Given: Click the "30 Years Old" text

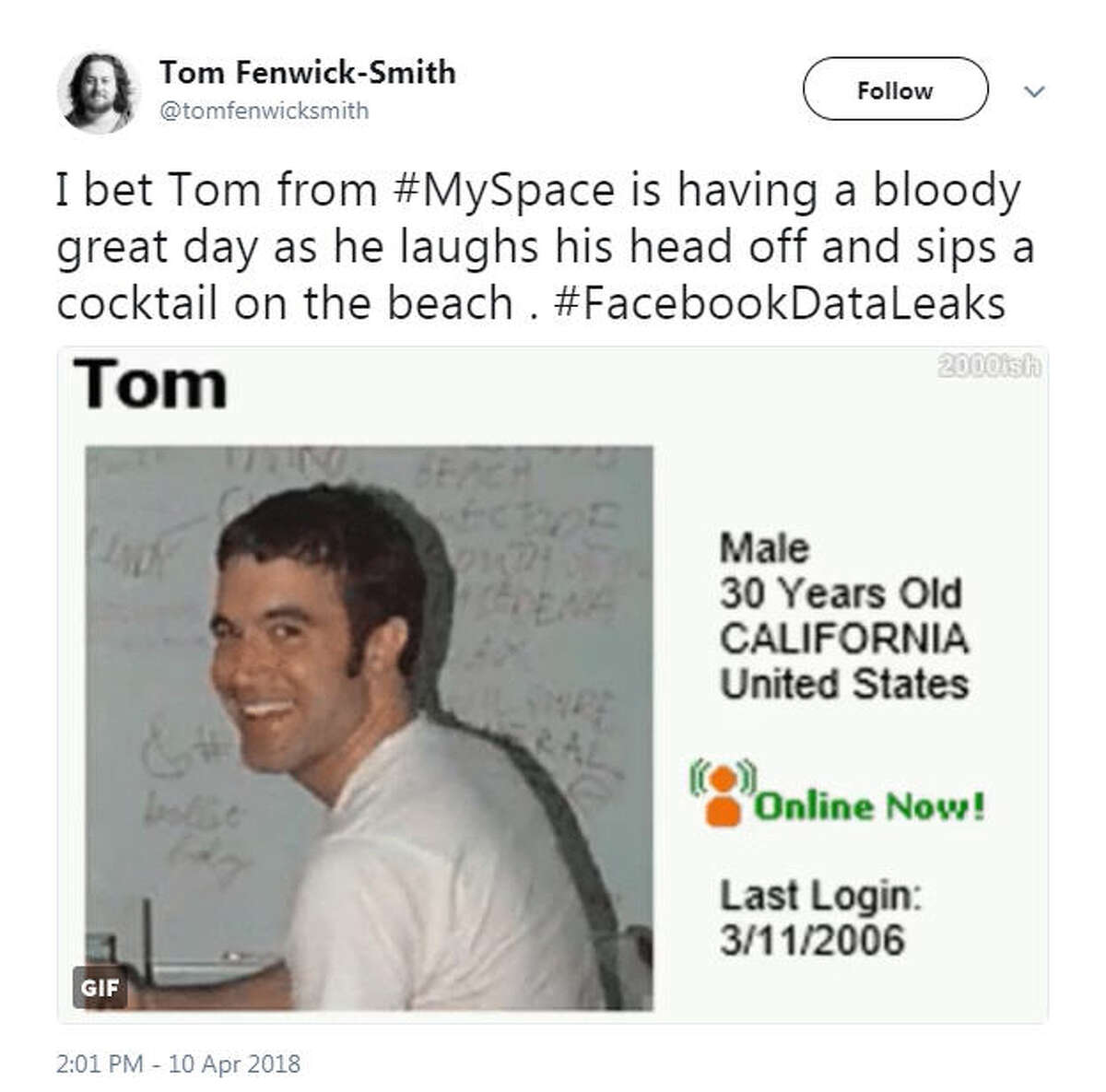Looking at the screenshot, I should [x=840, y=593].
